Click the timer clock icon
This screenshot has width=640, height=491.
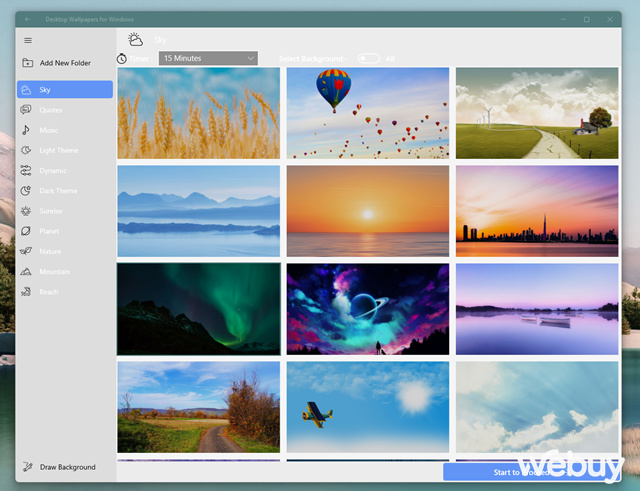tap(122, 58)
